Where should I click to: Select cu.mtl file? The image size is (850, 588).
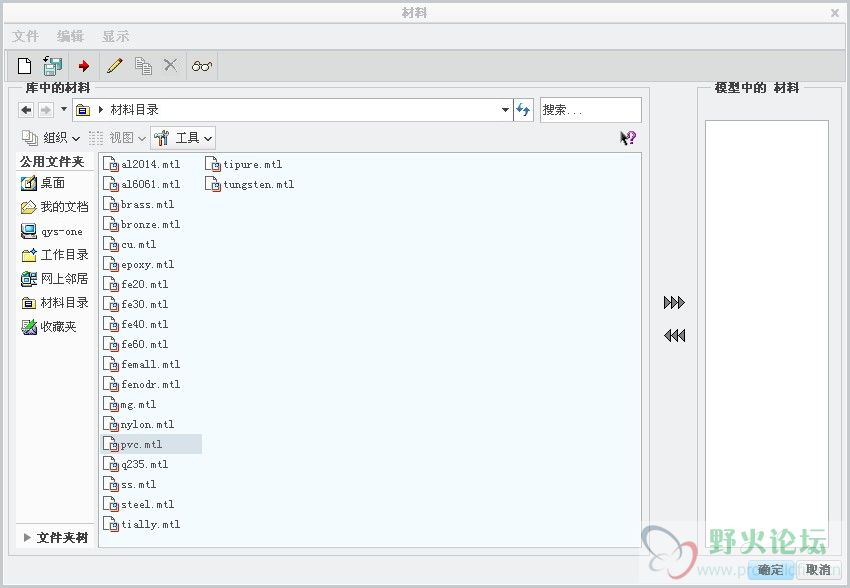(130, 244)
